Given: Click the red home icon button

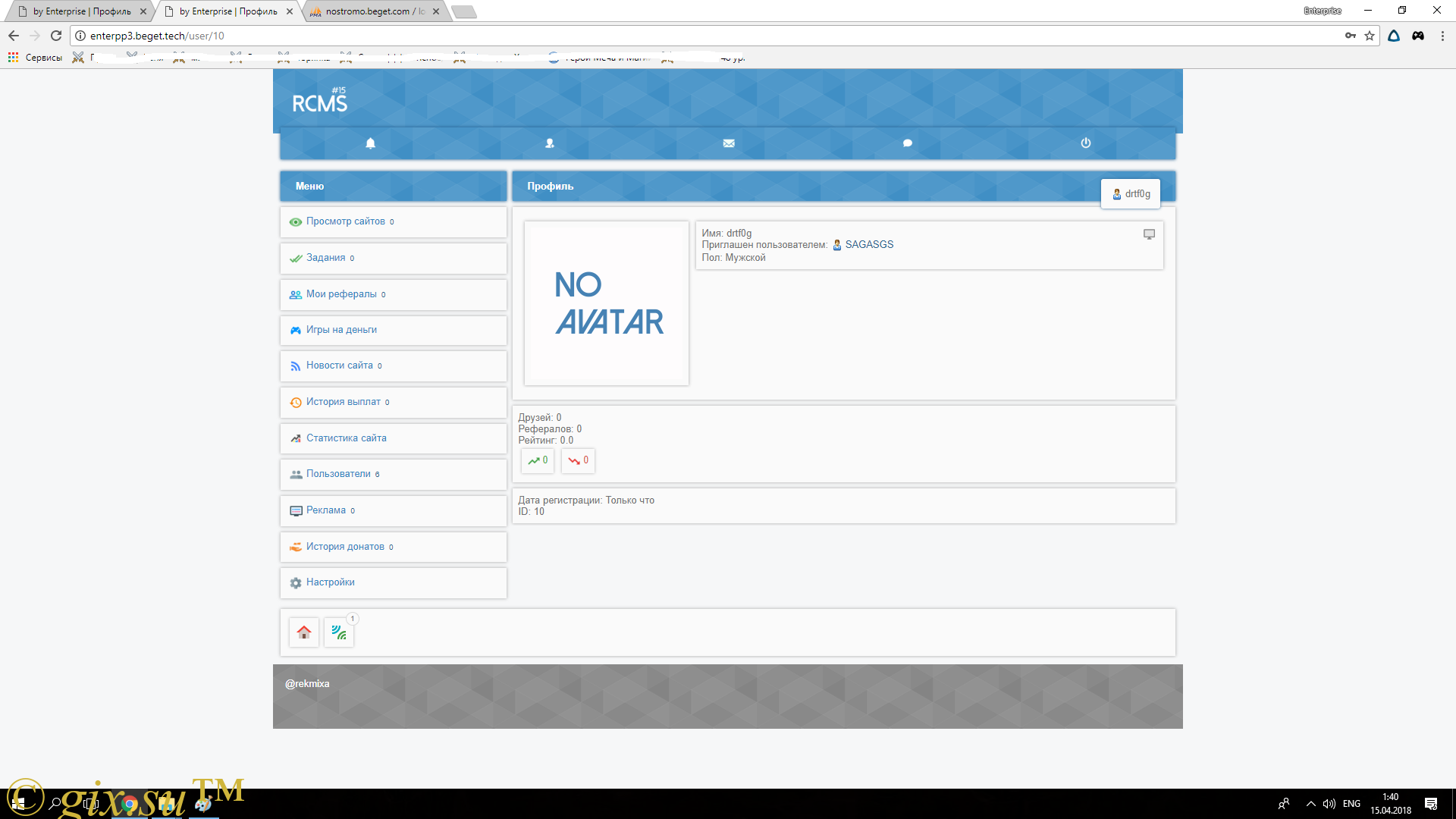Looking at the screenshot, I should 304,632.
